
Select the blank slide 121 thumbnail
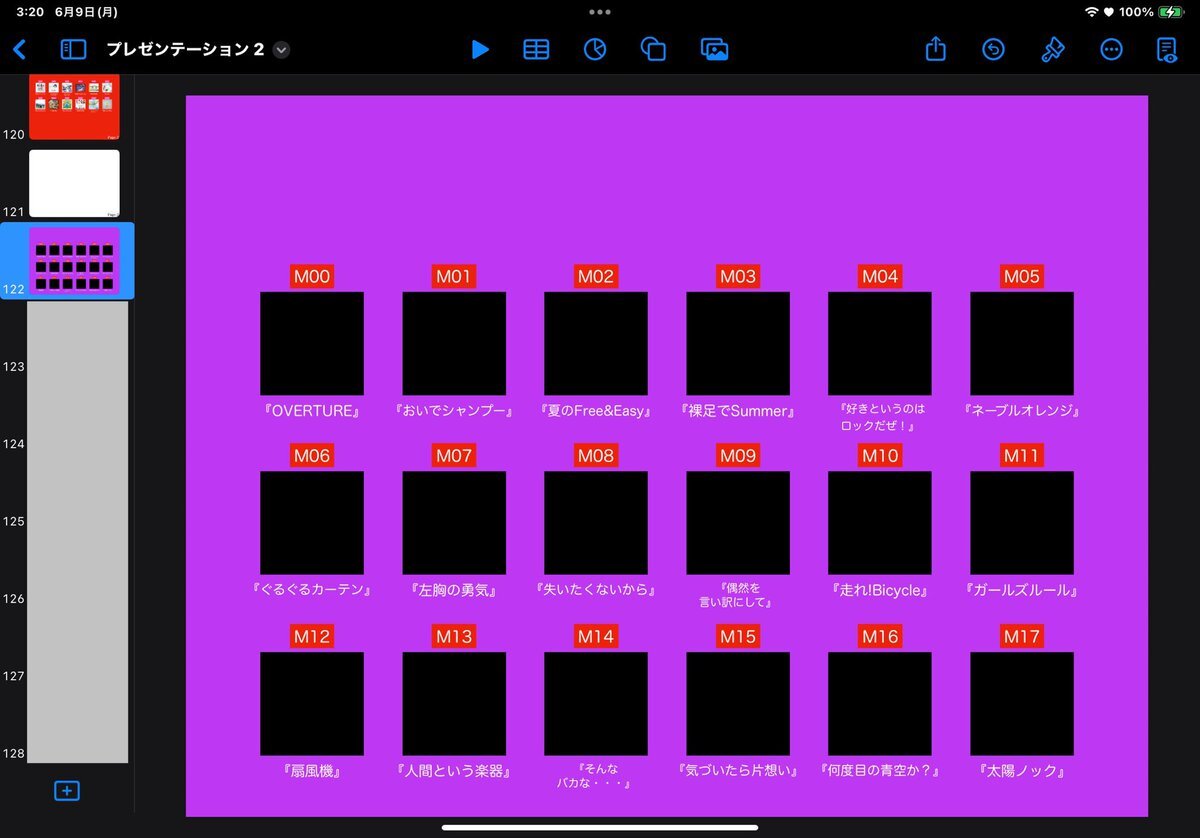pos(74,183)
